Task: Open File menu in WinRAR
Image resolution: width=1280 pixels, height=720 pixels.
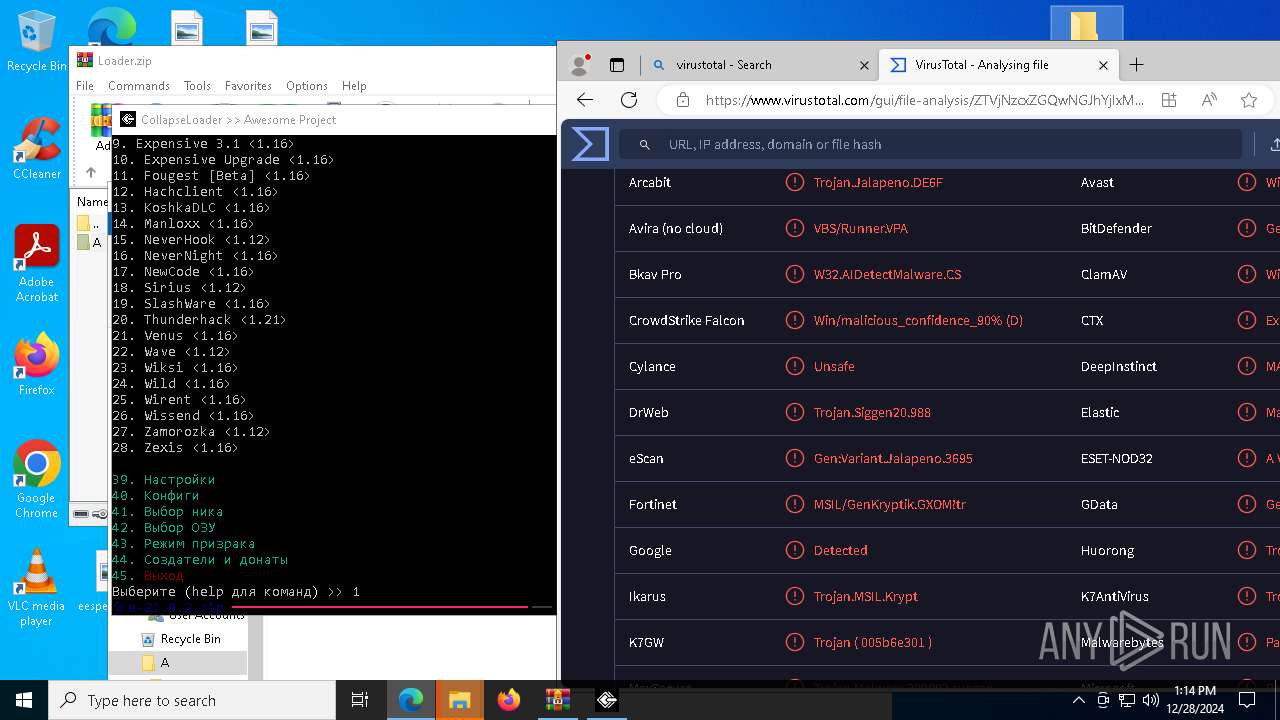Action: coord(85,86)
